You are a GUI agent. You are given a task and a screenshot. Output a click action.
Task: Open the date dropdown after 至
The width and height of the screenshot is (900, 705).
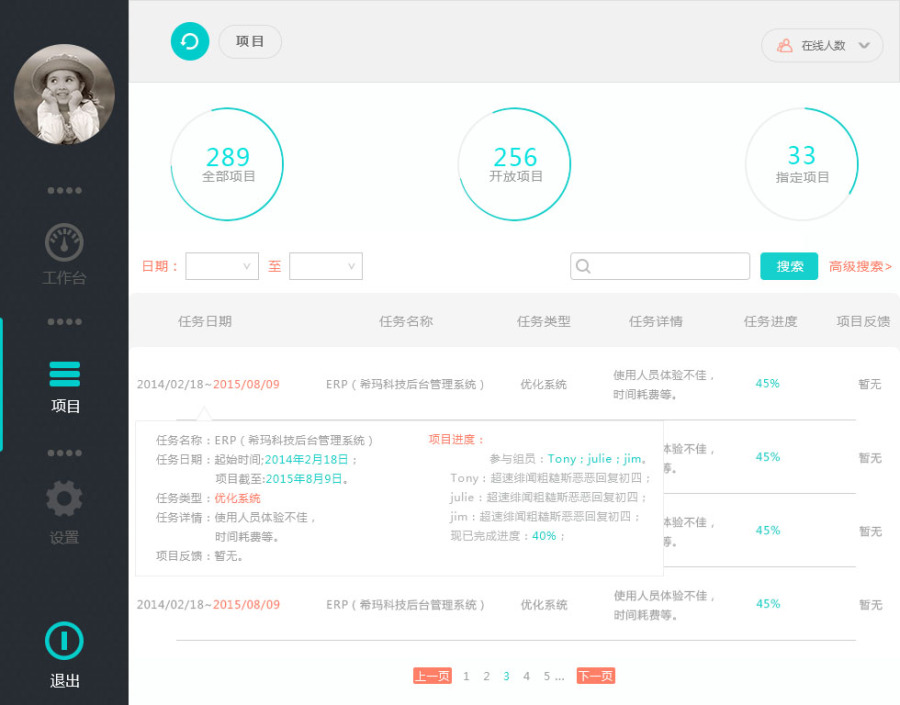[x=327, y=266]
